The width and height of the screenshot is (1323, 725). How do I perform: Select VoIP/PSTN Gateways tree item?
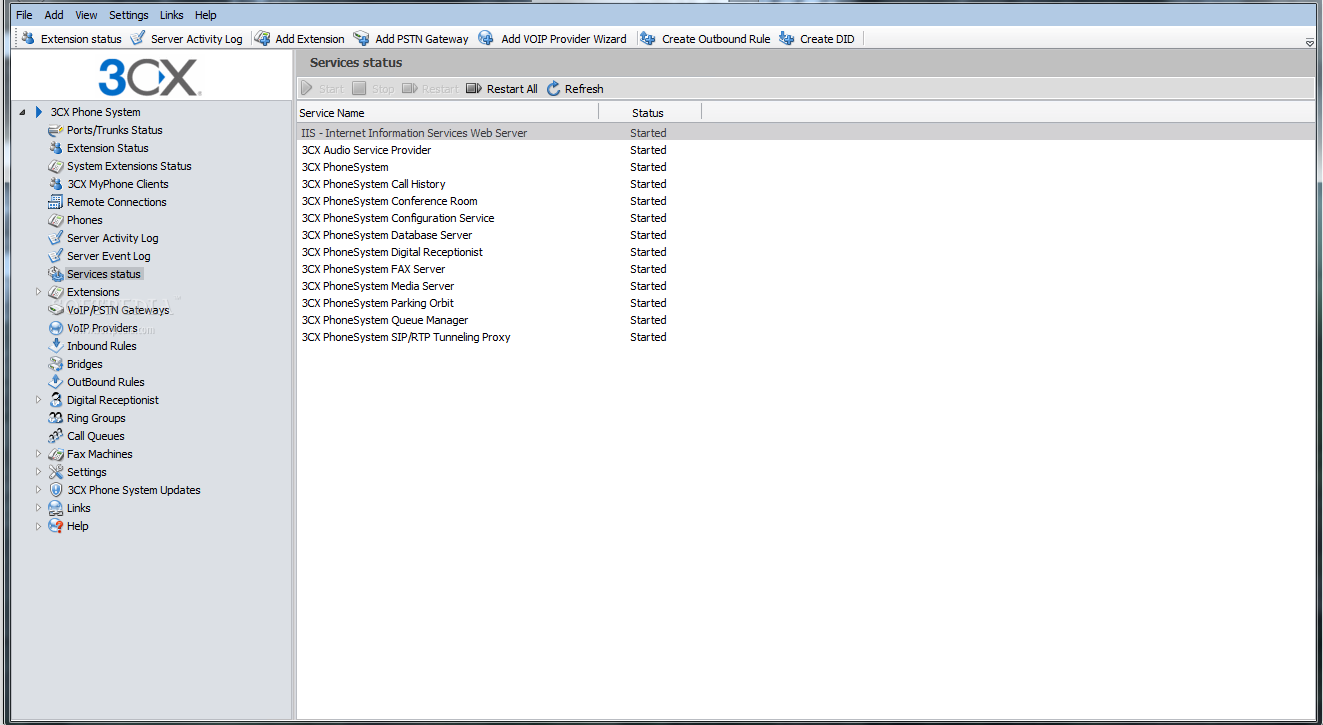(118, 310)
